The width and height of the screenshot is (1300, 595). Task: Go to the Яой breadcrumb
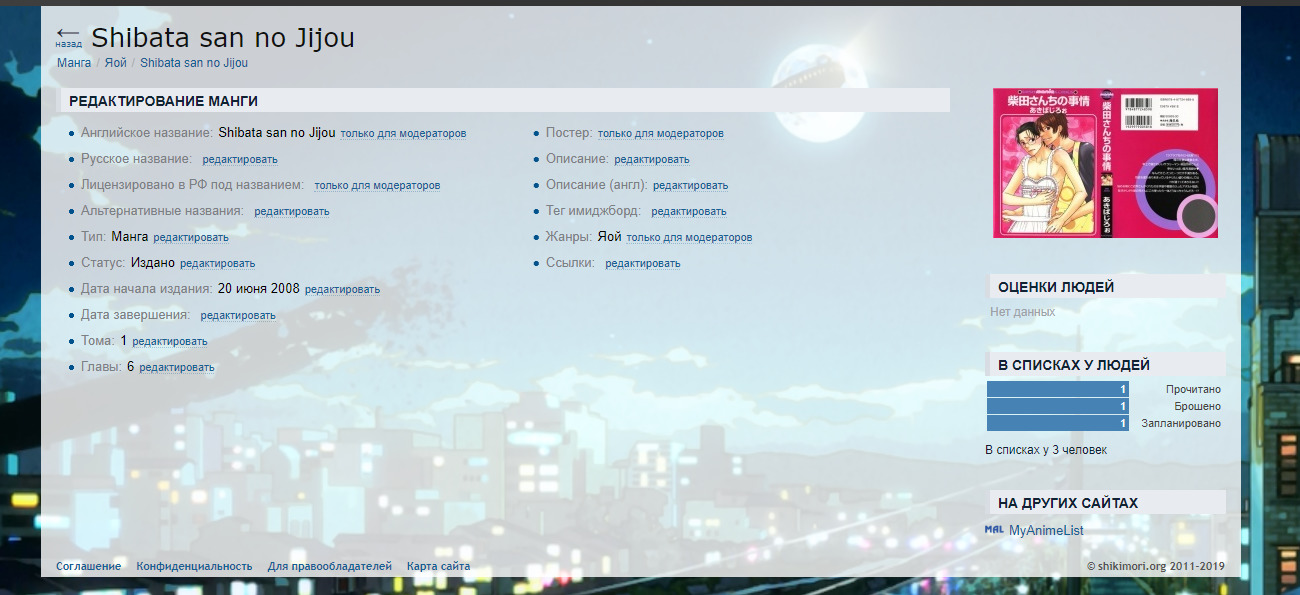click(115, 63)
